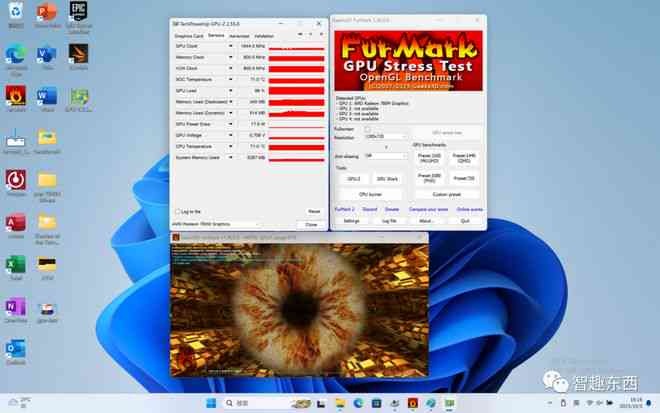Select the Sensors tab in GPU-Z

click(216, 36)
